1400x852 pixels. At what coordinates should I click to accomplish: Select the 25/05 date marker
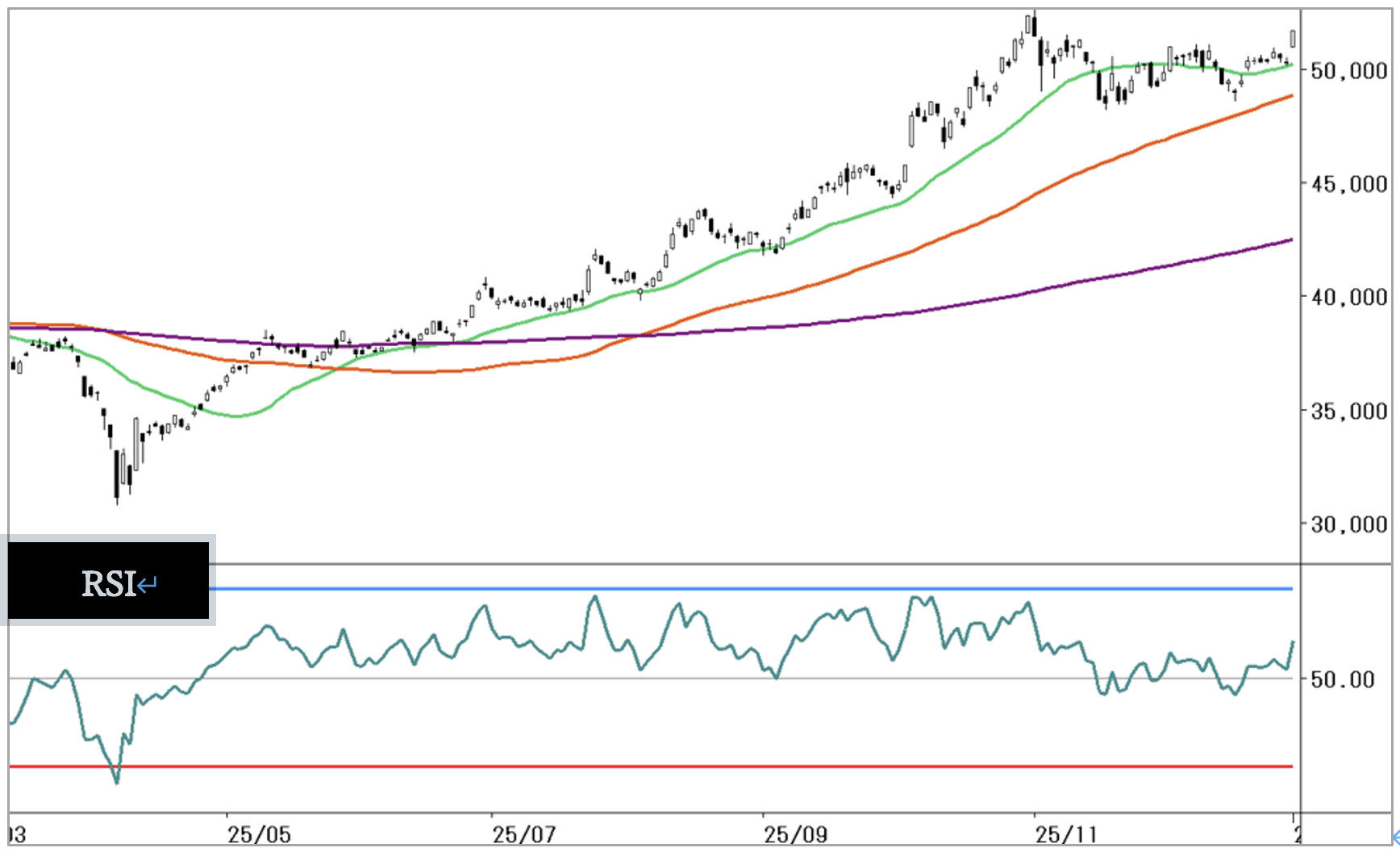click(258, 834)
